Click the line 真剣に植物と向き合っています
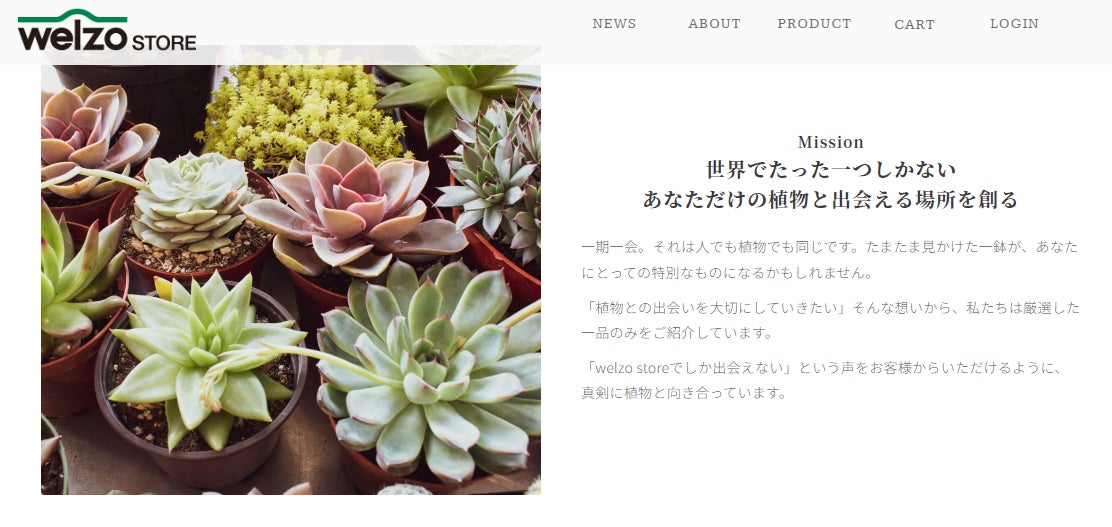The width and height of the screenshot is (1112, 527). click(684, 392)
